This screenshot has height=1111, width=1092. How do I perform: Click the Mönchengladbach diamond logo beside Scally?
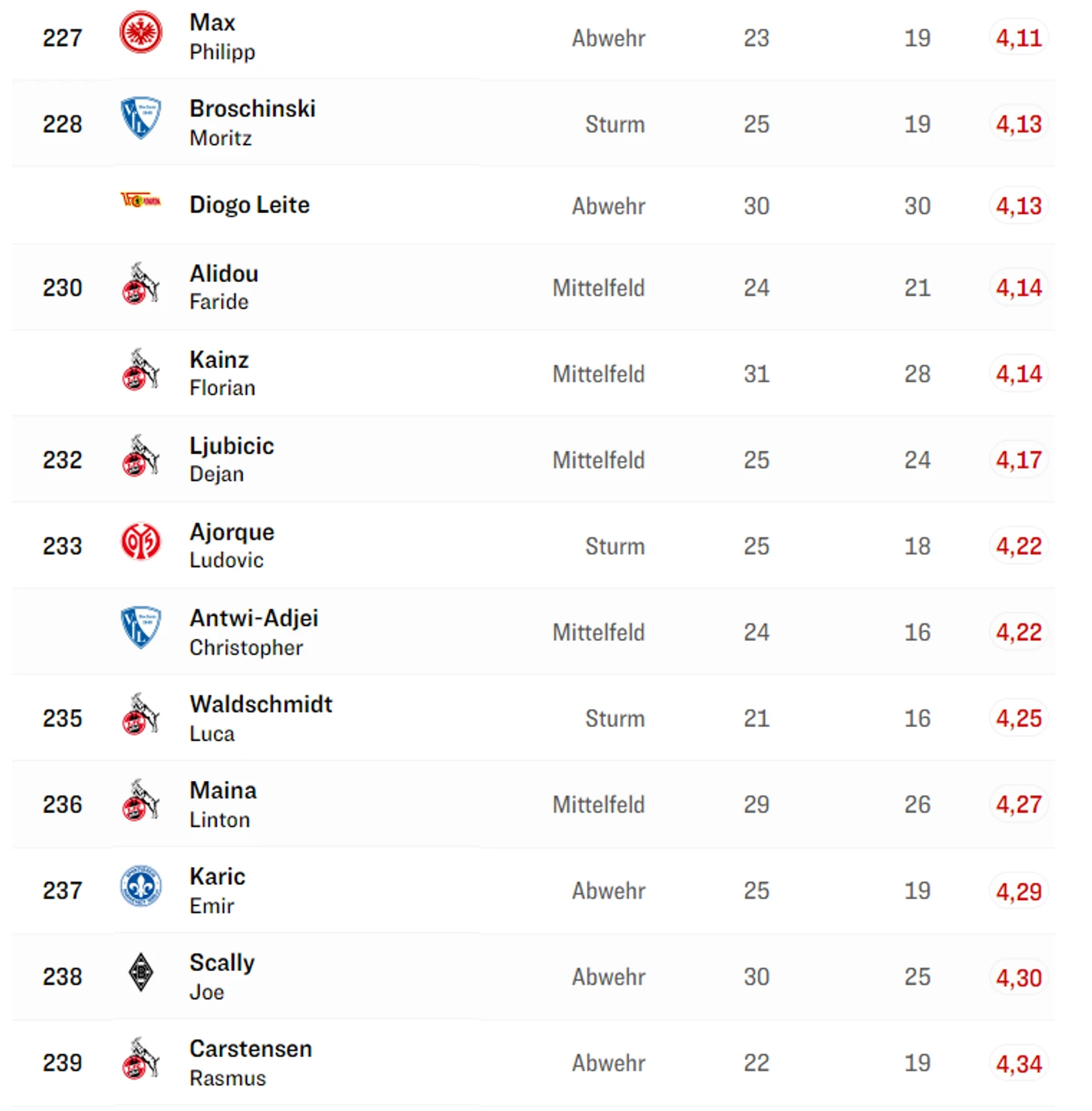pos(141,972)
